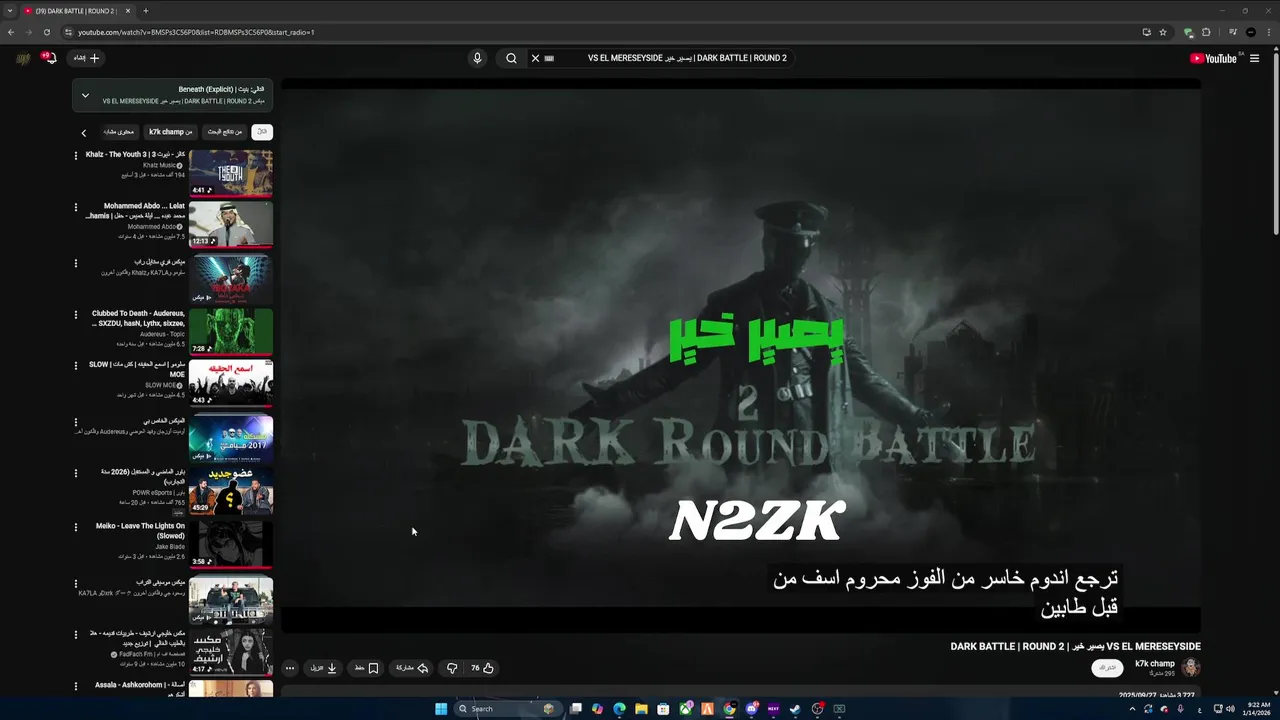Open options menu for SLOW MOE video

click(x=75, y=365)
